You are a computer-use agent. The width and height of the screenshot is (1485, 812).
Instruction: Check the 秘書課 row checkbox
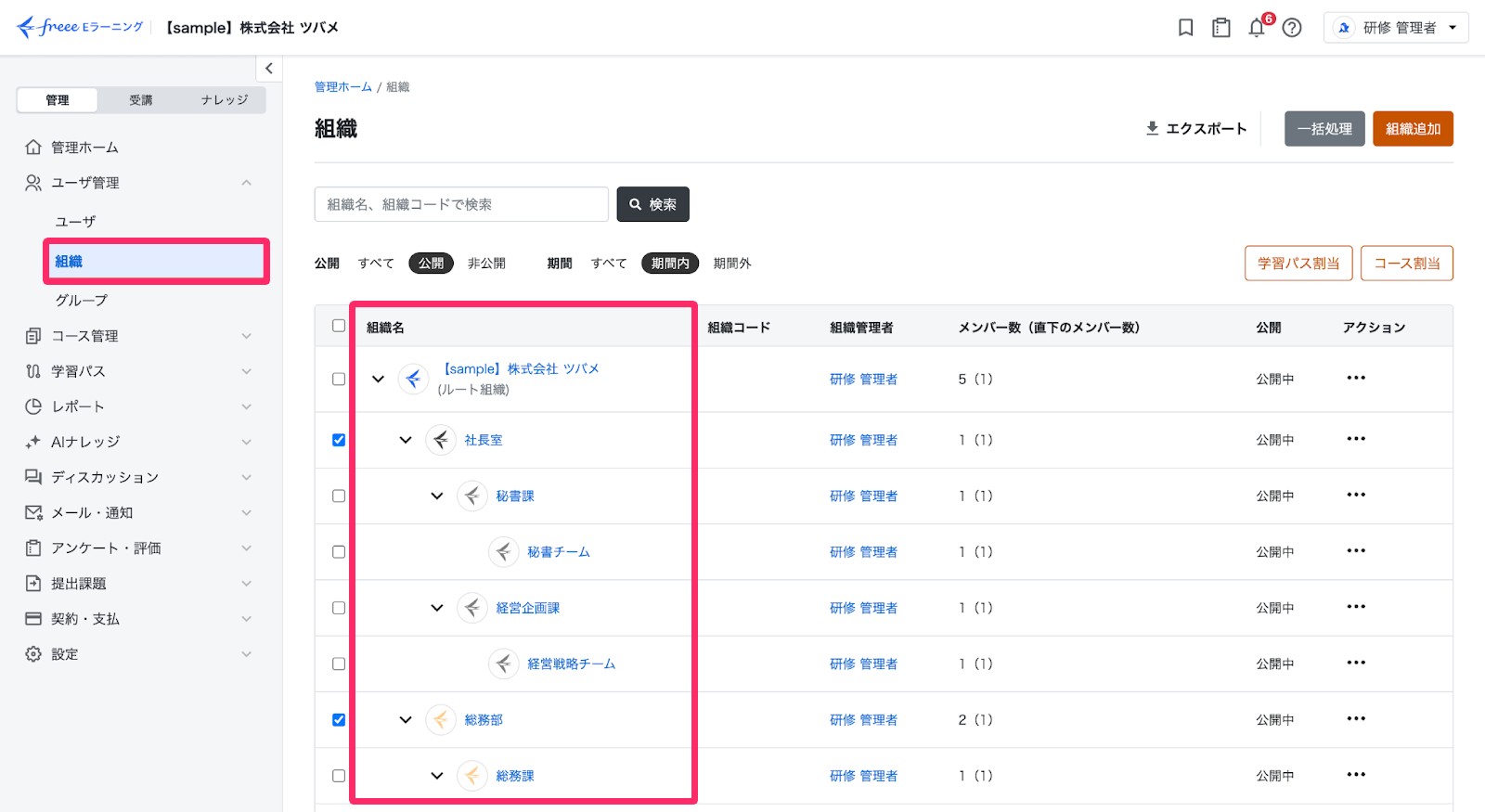coord(339,496)
